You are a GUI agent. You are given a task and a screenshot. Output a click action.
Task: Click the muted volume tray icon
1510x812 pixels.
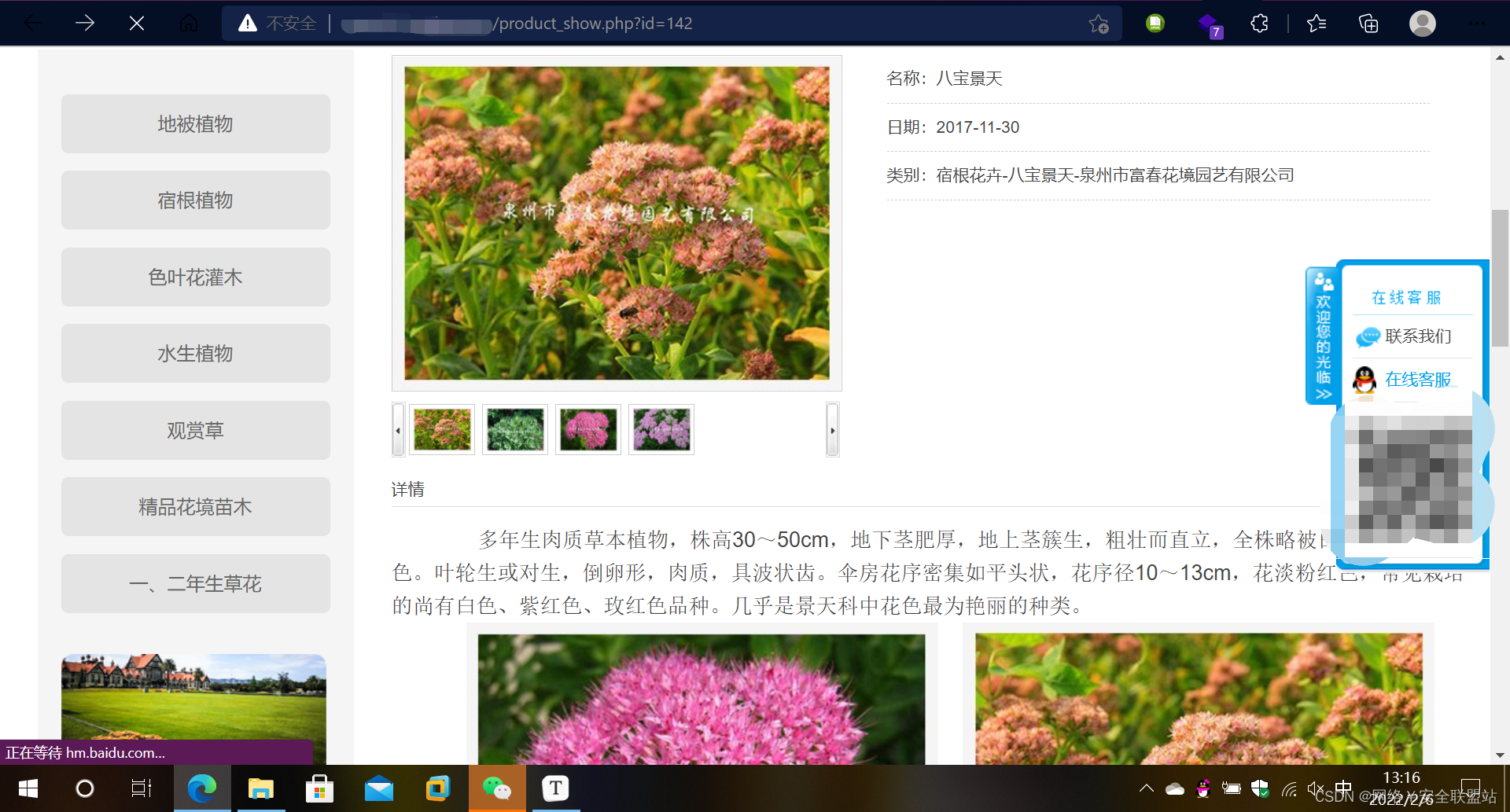(1317, 788)
